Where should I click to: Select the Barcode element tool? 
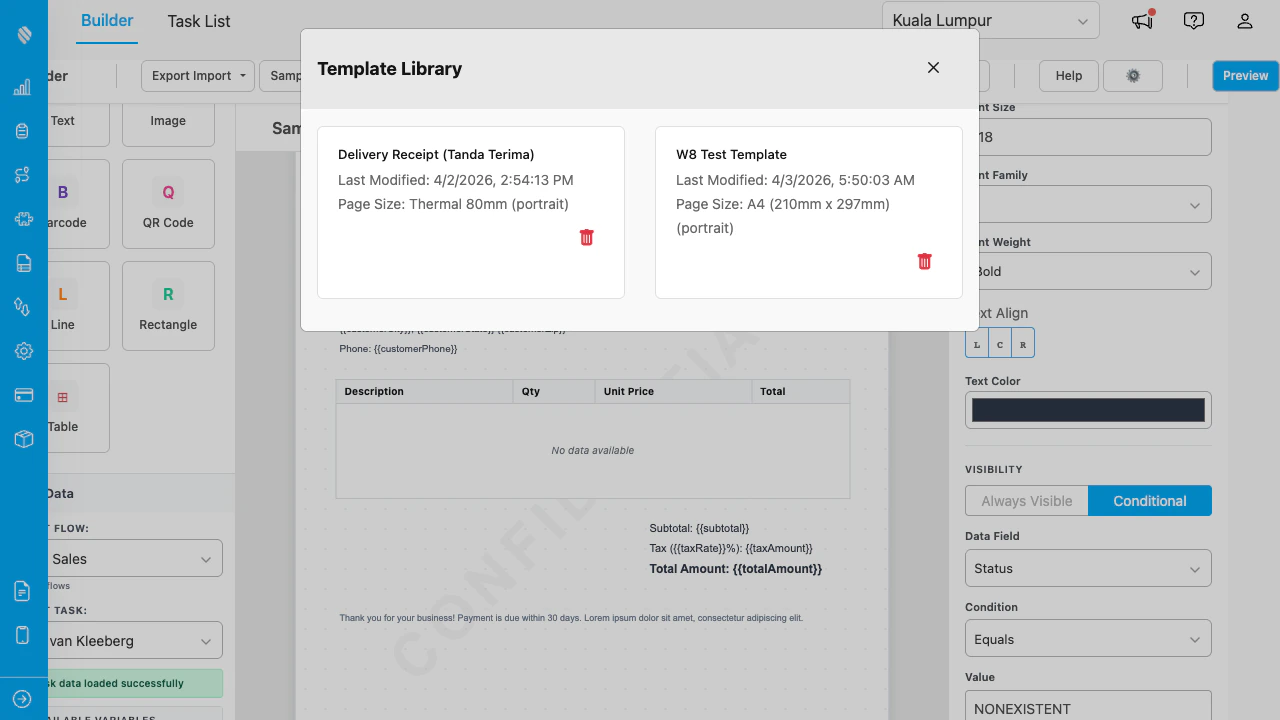[x=64, y=204]
